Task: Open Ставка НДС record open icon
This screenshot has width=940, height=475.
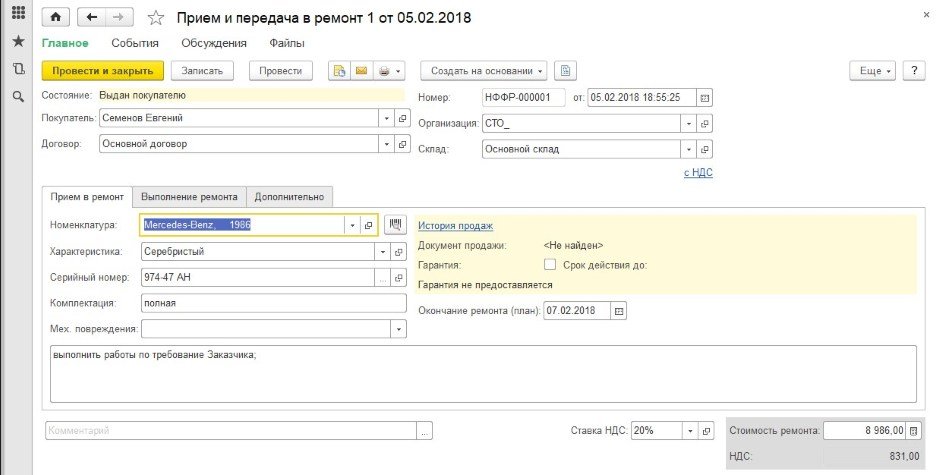Action: [706, 431]
